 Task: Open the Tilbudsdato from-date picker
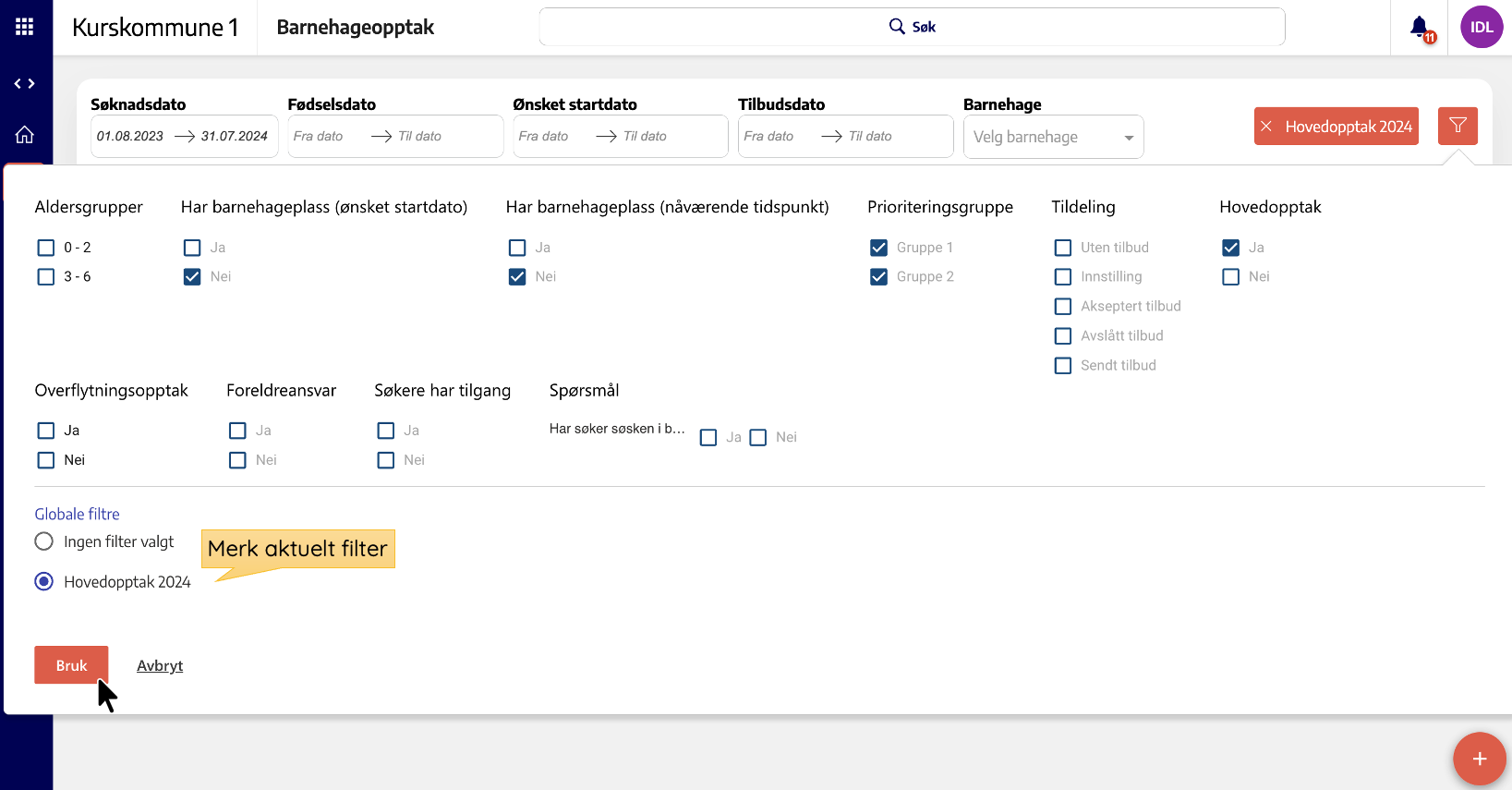pos(769,137)
